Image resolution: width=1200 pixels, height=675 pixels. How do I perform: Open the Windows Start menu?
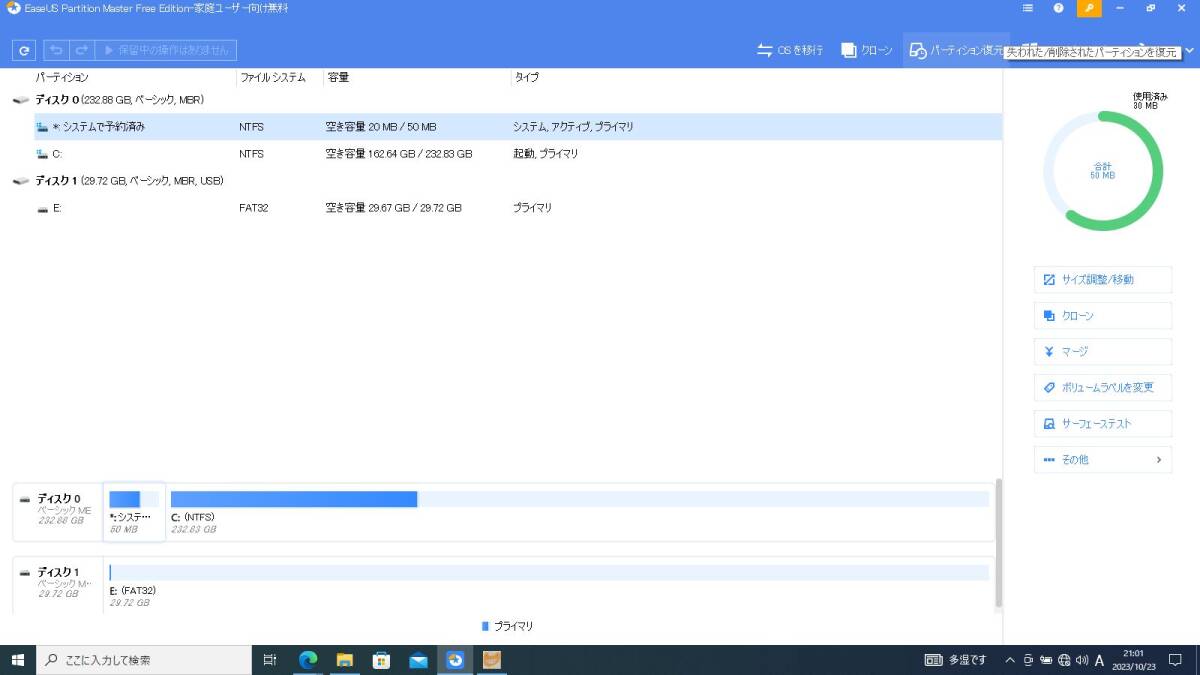(x=18, y=660)
